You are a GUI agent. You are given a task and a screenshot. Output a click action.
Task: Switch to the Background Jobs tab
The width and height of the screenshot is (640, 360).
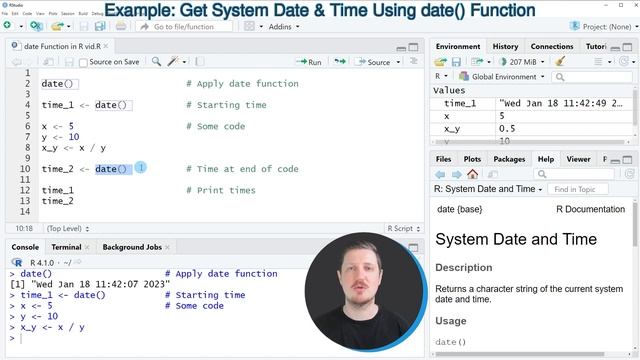(132, 247)
